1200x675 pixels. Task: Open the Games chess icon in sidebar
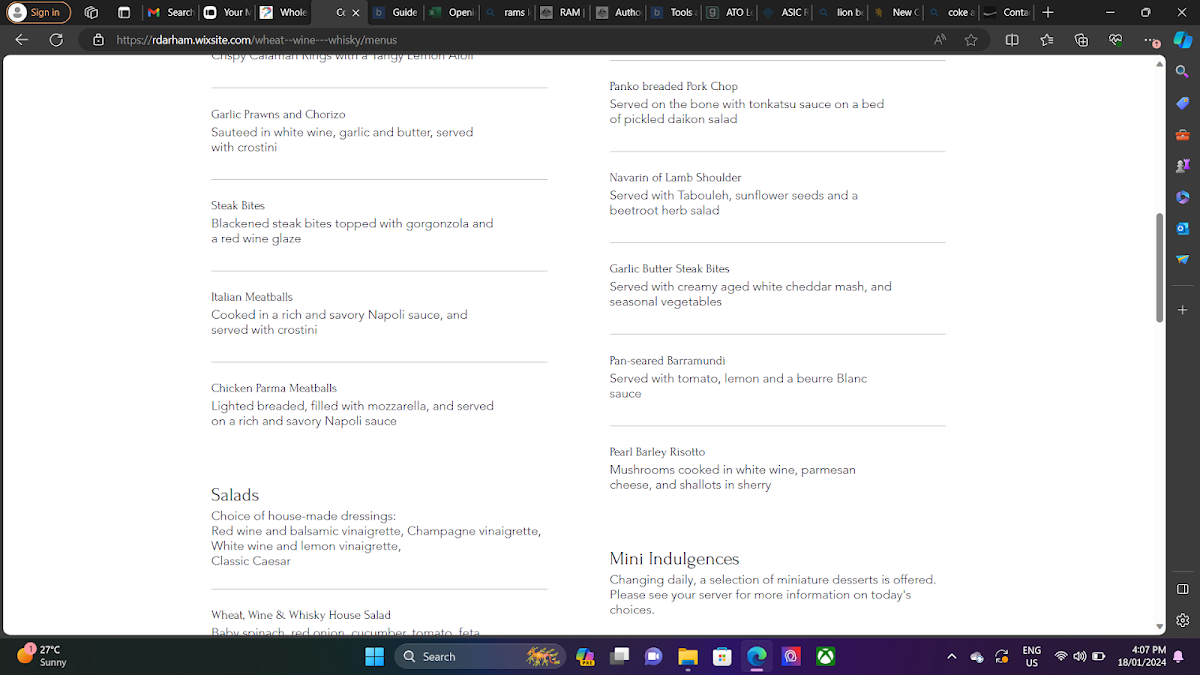[1182, 165]
